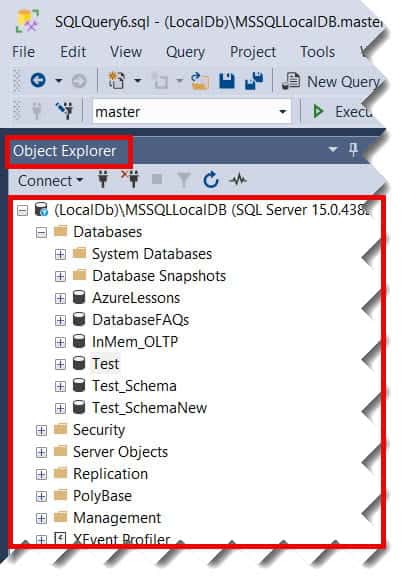Open Activity Monitor pulse icon
The height and width of the screenshot is (580, 401).
238,180
